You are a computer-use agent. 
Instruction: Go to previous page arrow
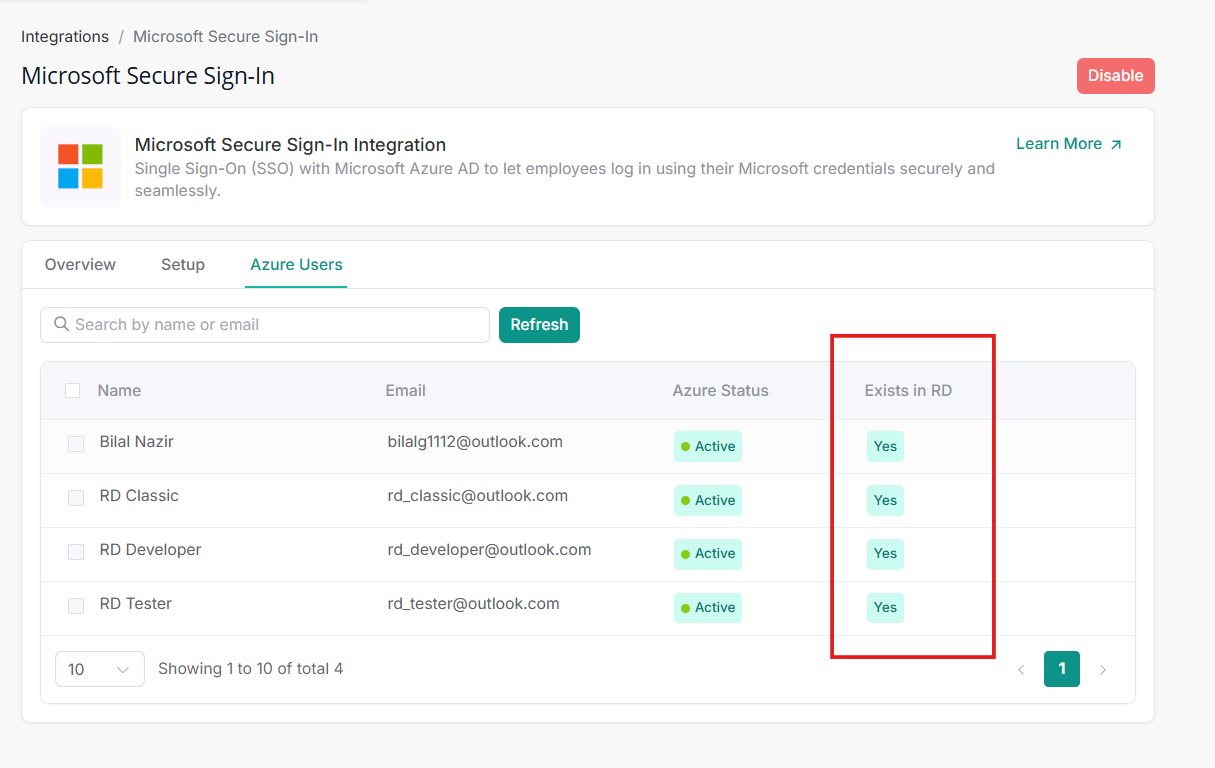click(x=1021, y=670)
